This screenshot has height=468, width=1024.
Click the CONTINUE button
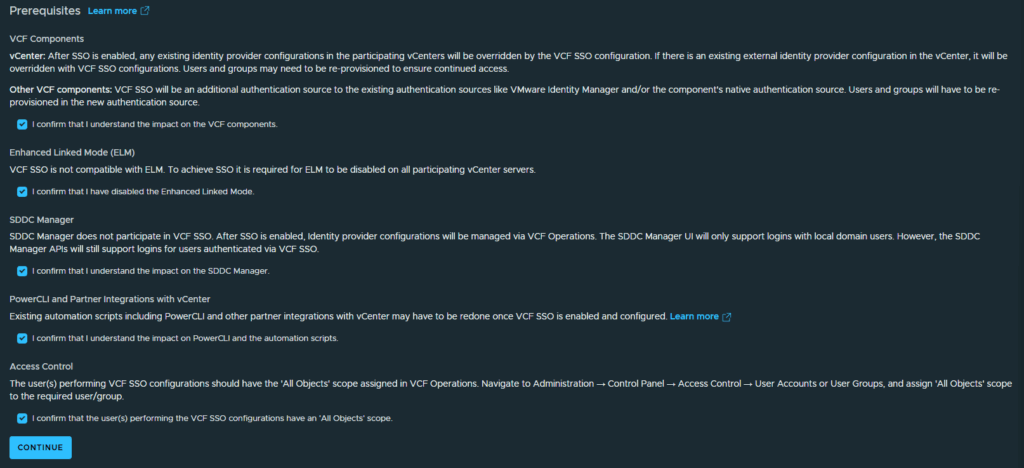[x=40, y=448]
